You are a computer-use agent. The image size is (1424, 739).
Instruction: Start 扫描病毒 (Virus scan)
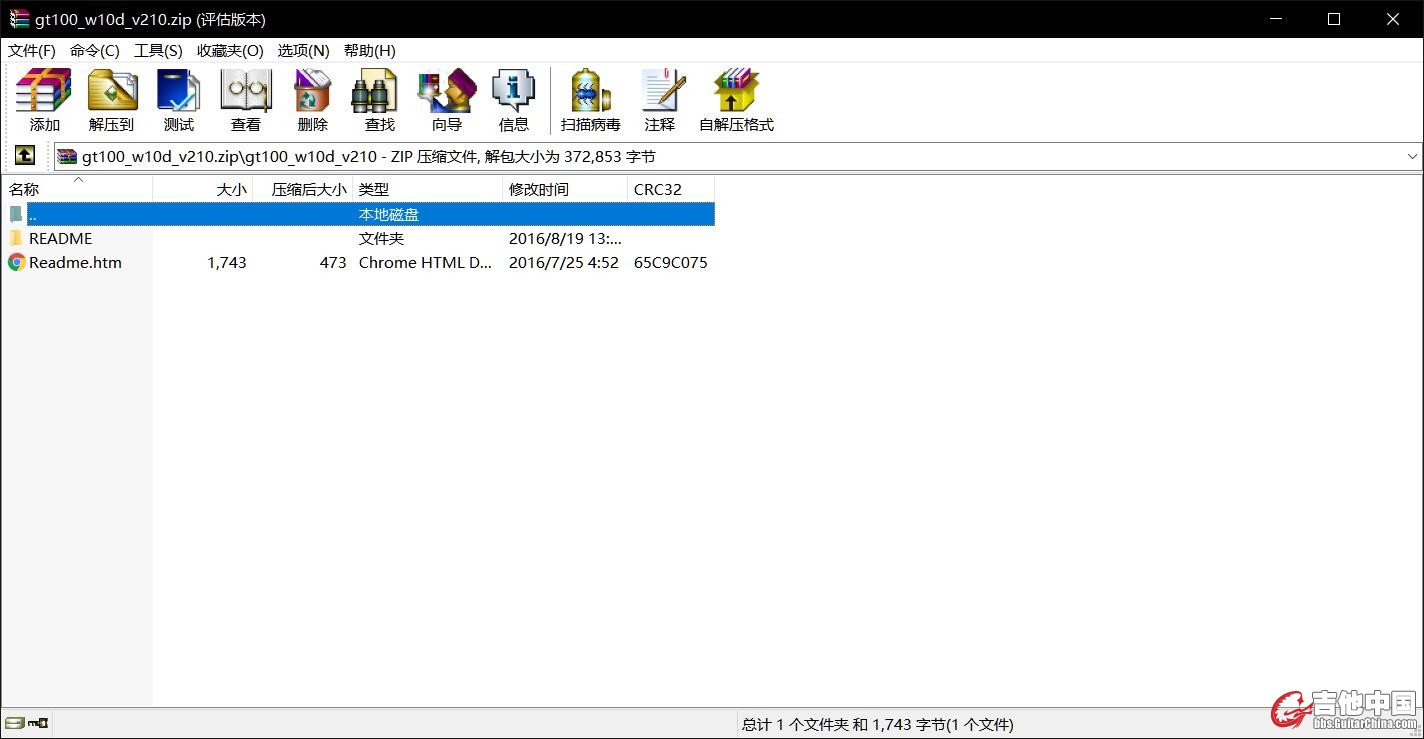pos(590,100)
